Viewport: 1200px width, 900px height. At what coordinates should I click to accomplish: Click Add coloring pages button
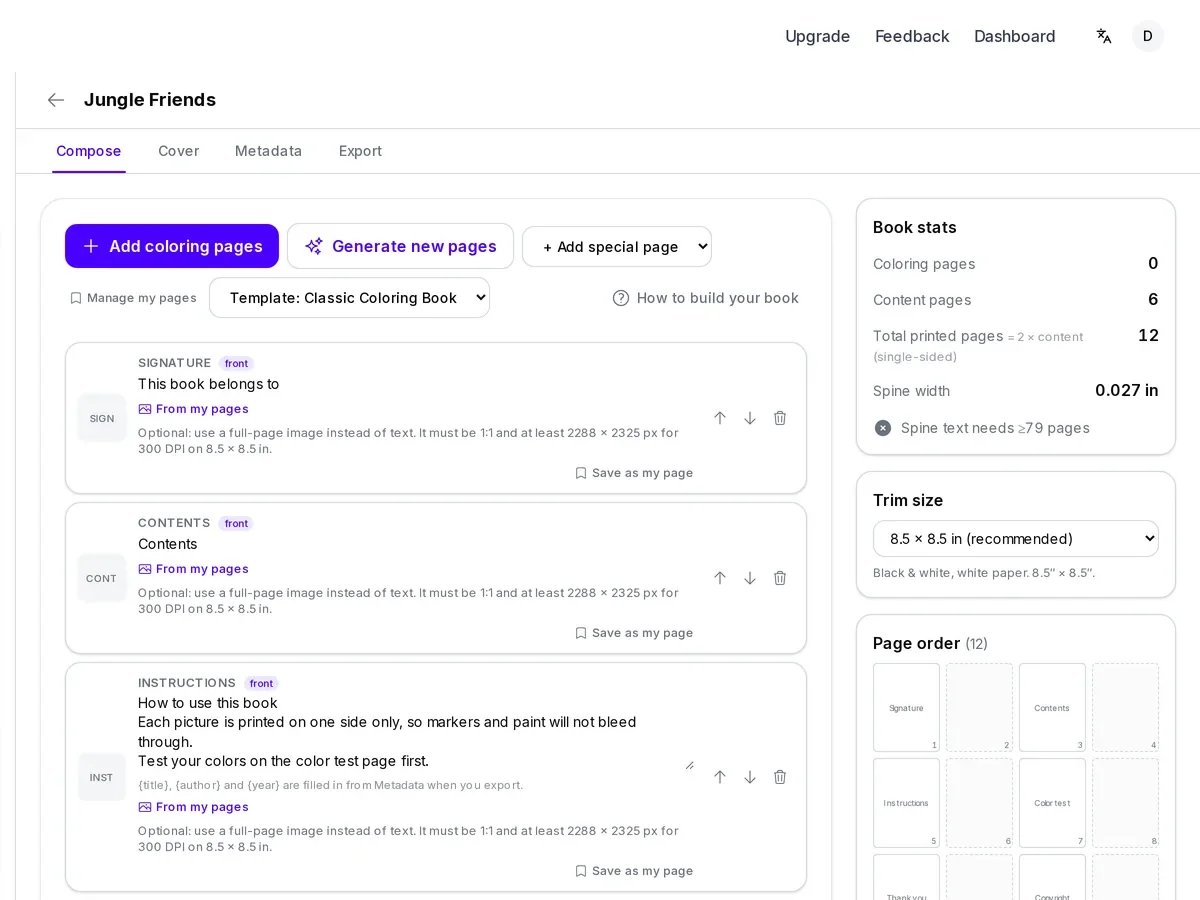[172, 246]
